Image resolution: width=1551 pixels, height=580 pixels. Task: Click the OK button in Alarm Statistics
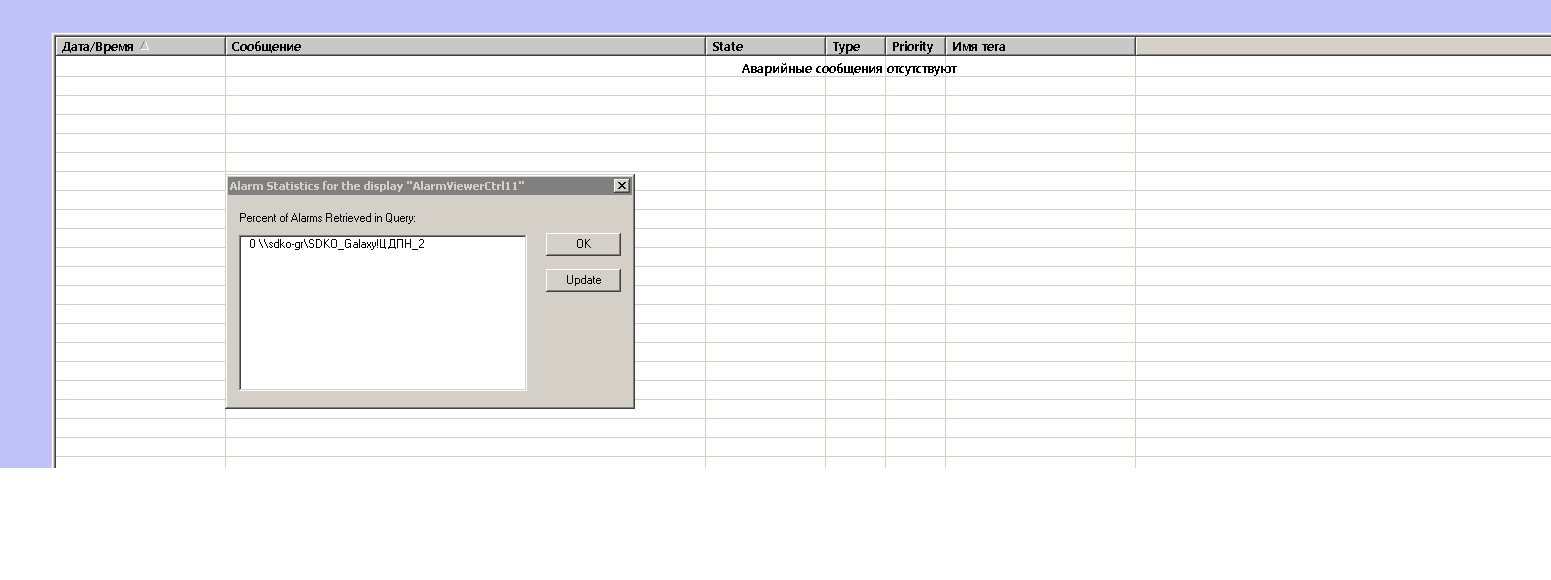pyautogui.click(x=583, y=244)
